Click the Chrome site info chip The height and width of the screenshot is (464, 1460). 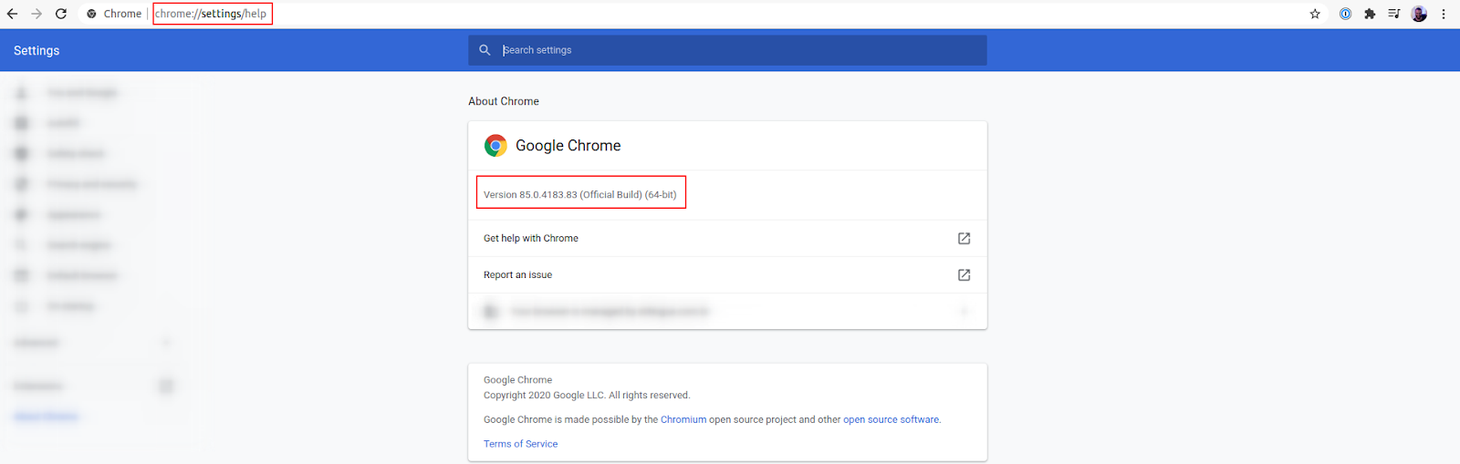click(114, 14)
